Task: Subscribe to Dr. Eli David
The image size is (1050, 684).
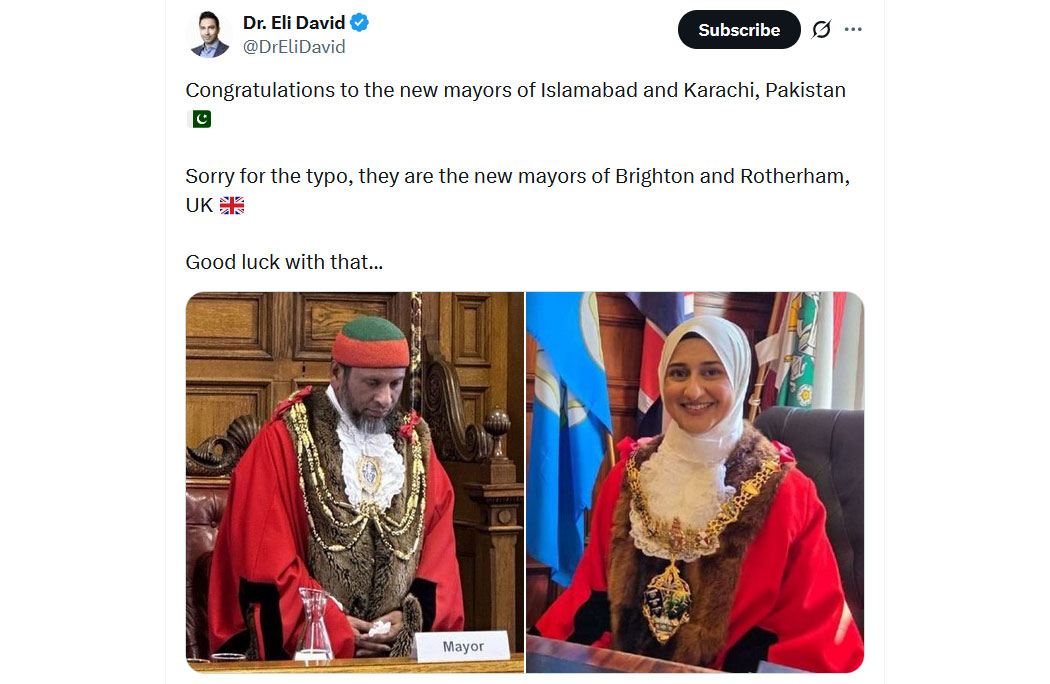Action: (x=739, y=29)
